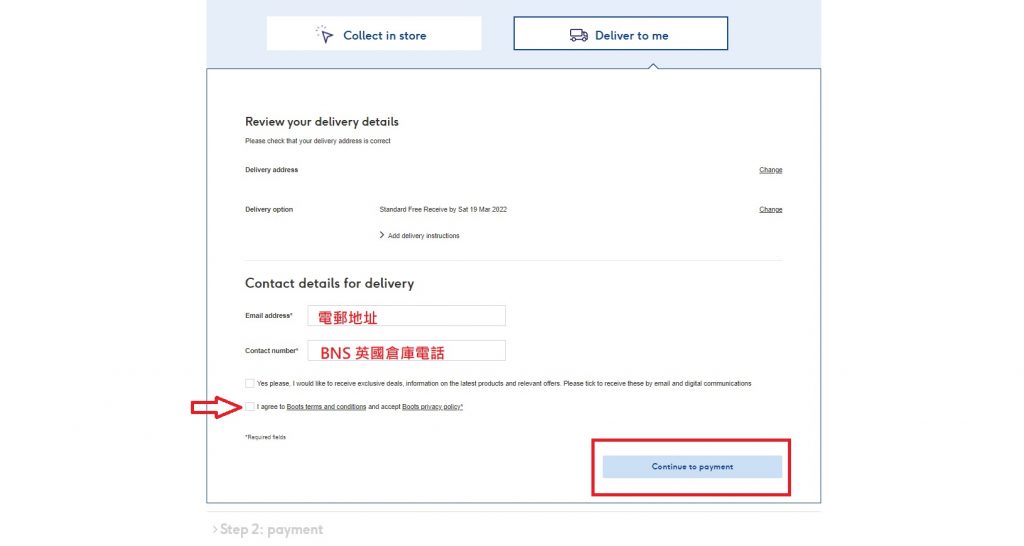Change the delivery address

click(770, 170)
